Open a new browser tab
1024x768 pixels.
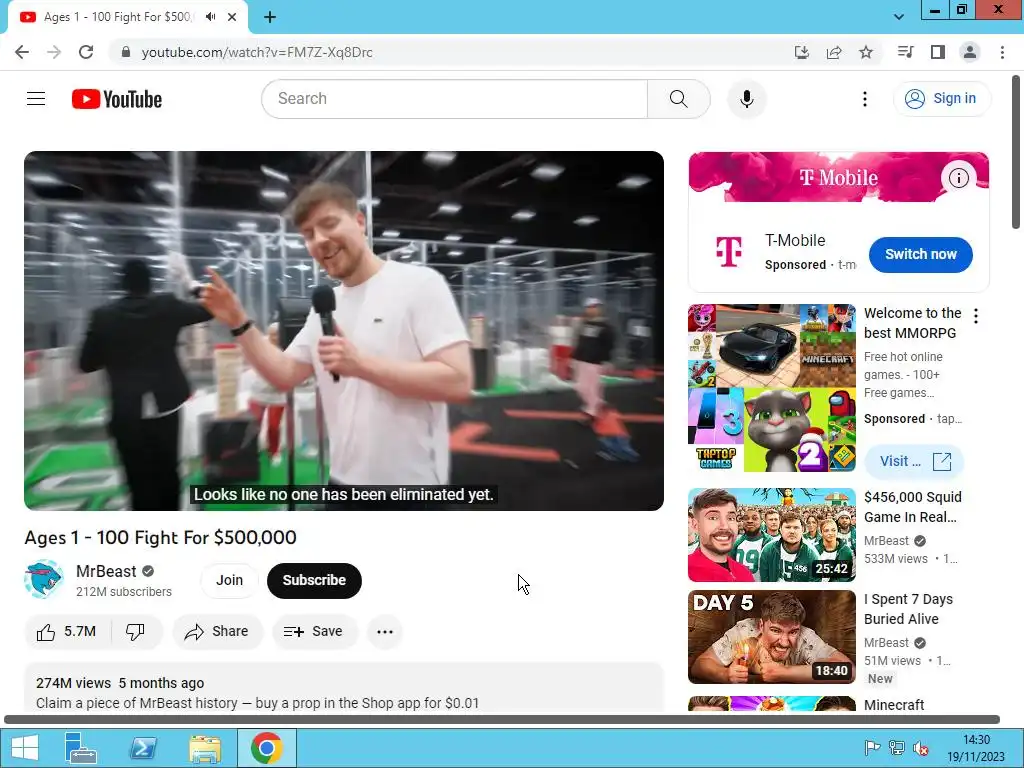click(x=270, y=17)
